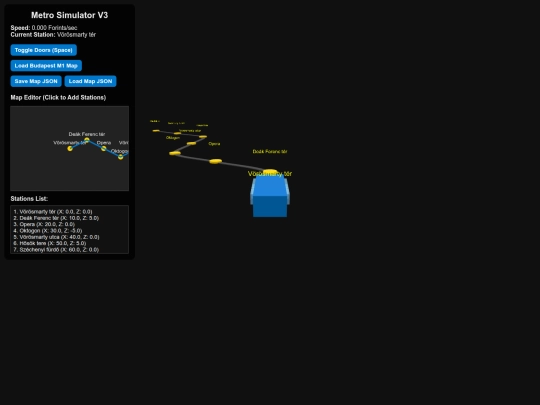The height and width of the screenshot is (405, 540).
Task: Click Deák Ferenc tér label in map editor
Action: click(87, 134)
